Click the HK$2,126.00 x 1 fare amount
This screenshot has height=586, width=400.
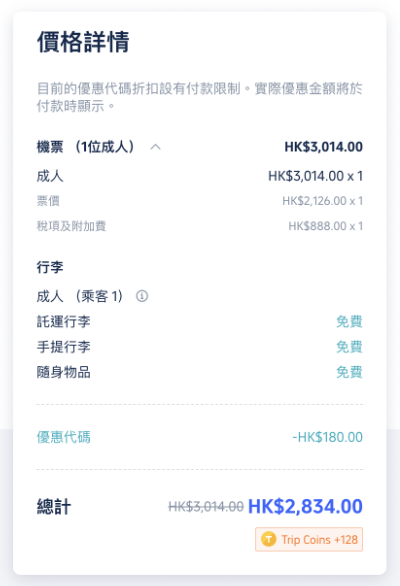(322, 201)
